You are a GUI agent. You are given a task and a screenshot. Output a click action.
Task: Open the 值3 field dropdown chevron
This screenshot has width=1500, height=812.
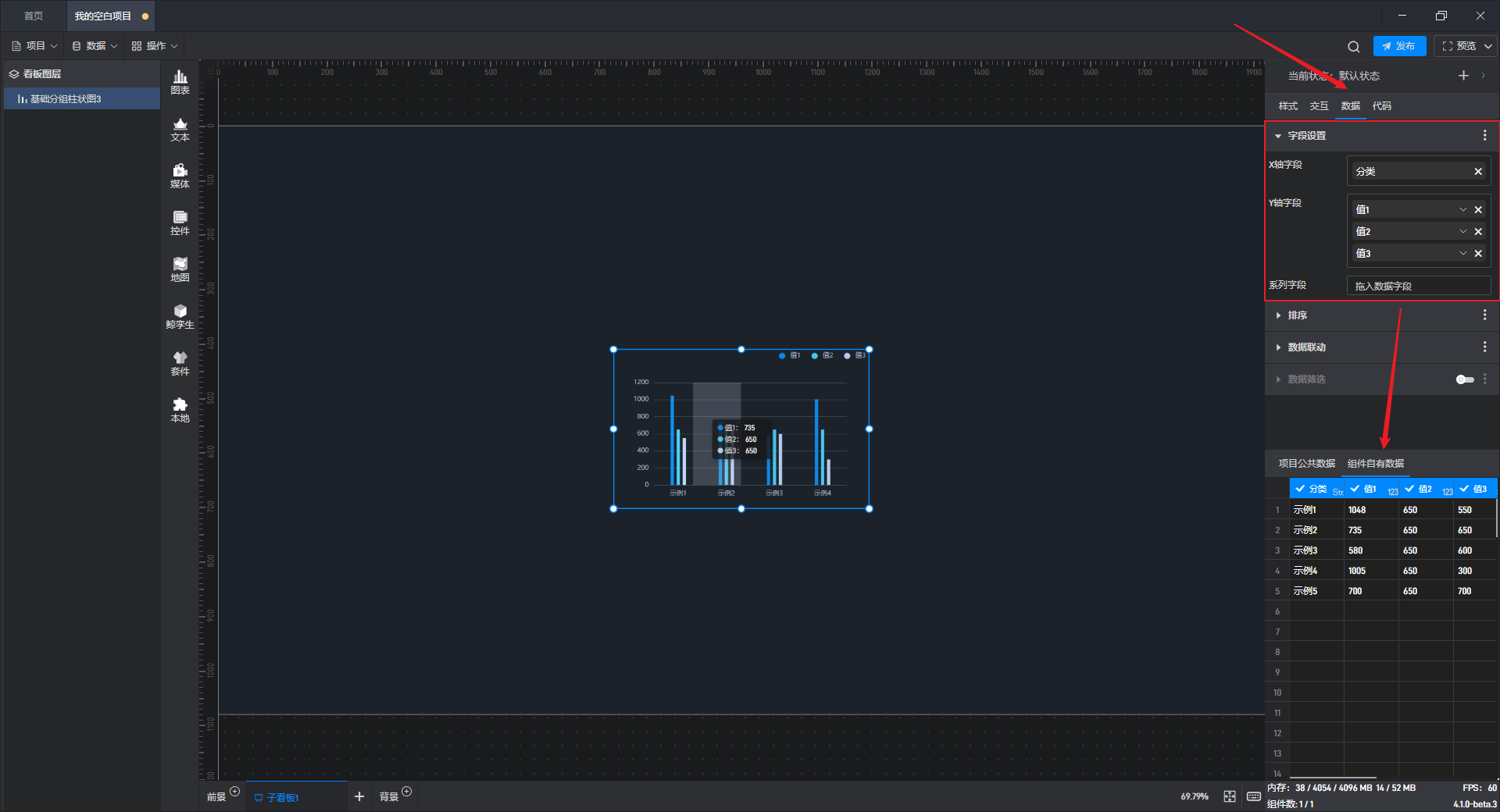(x=1462, y=254)
